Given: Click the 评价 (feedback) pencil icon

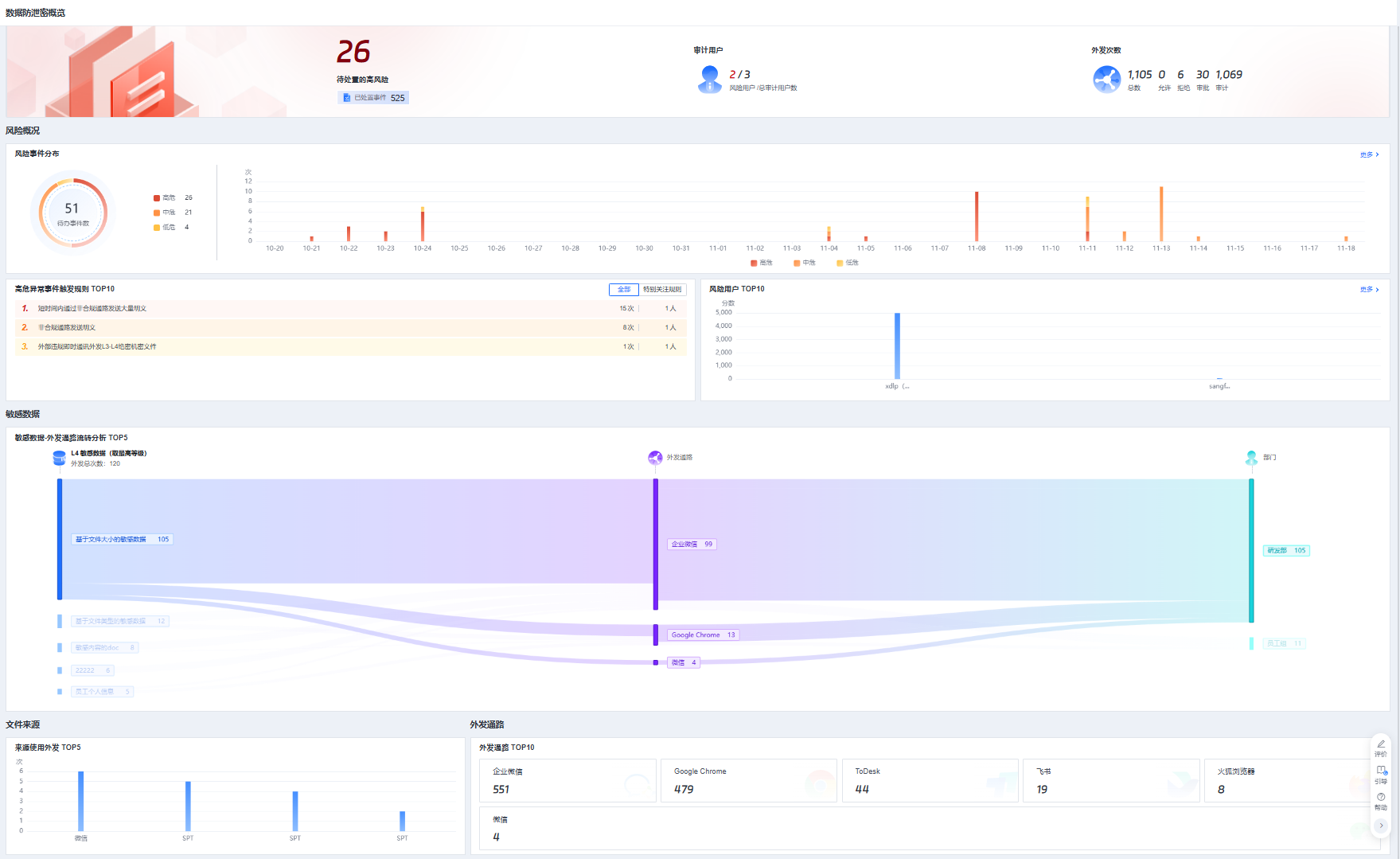Looking at the screenshot, I should (x=1381, y=744).
